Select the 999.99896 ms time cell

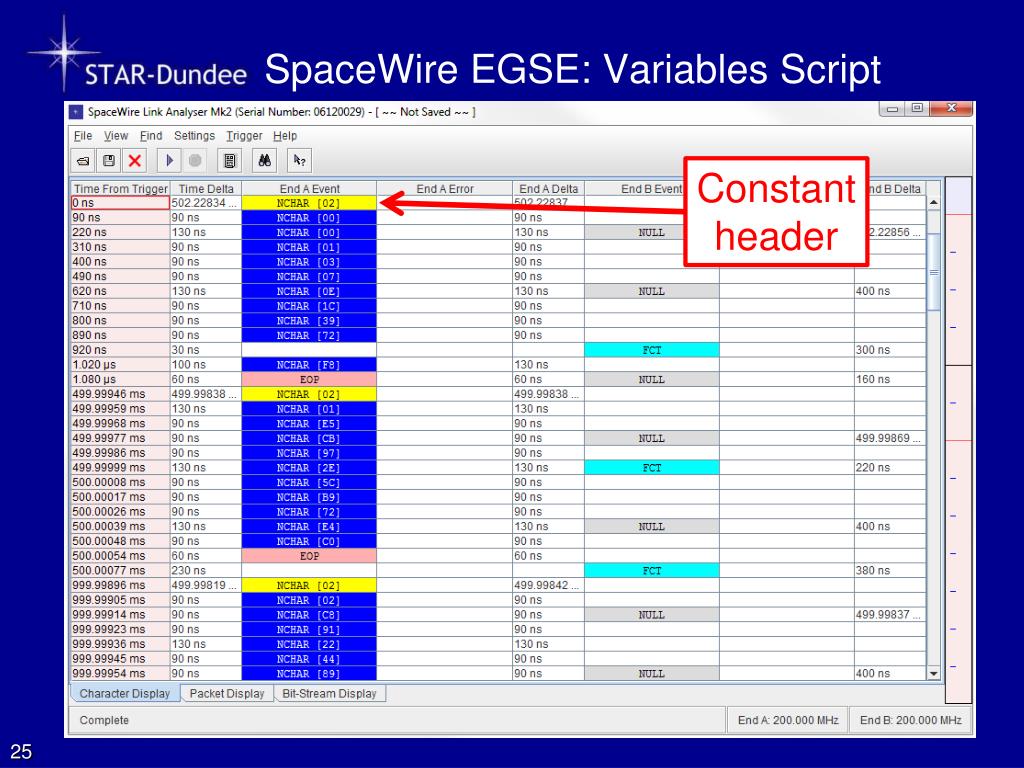pyautogui.click(x=120, y=585)
